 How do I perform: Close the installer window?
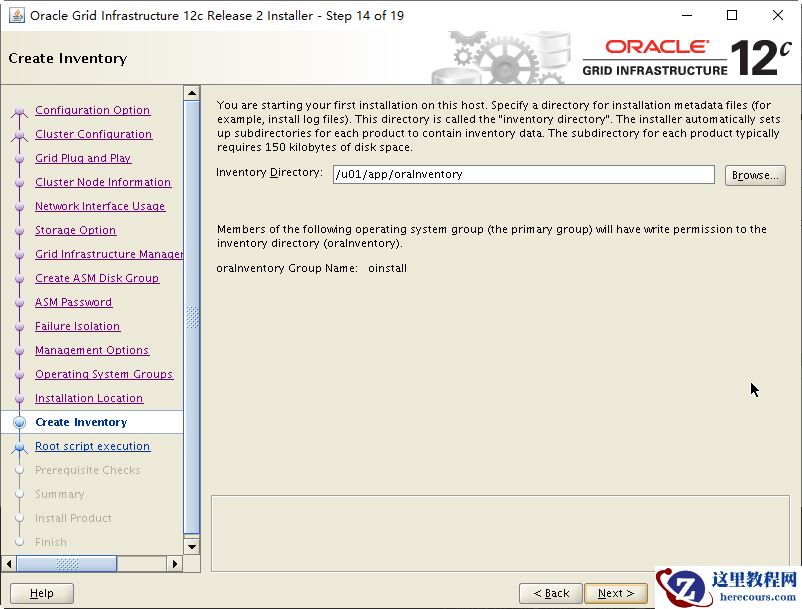(777, 15)
